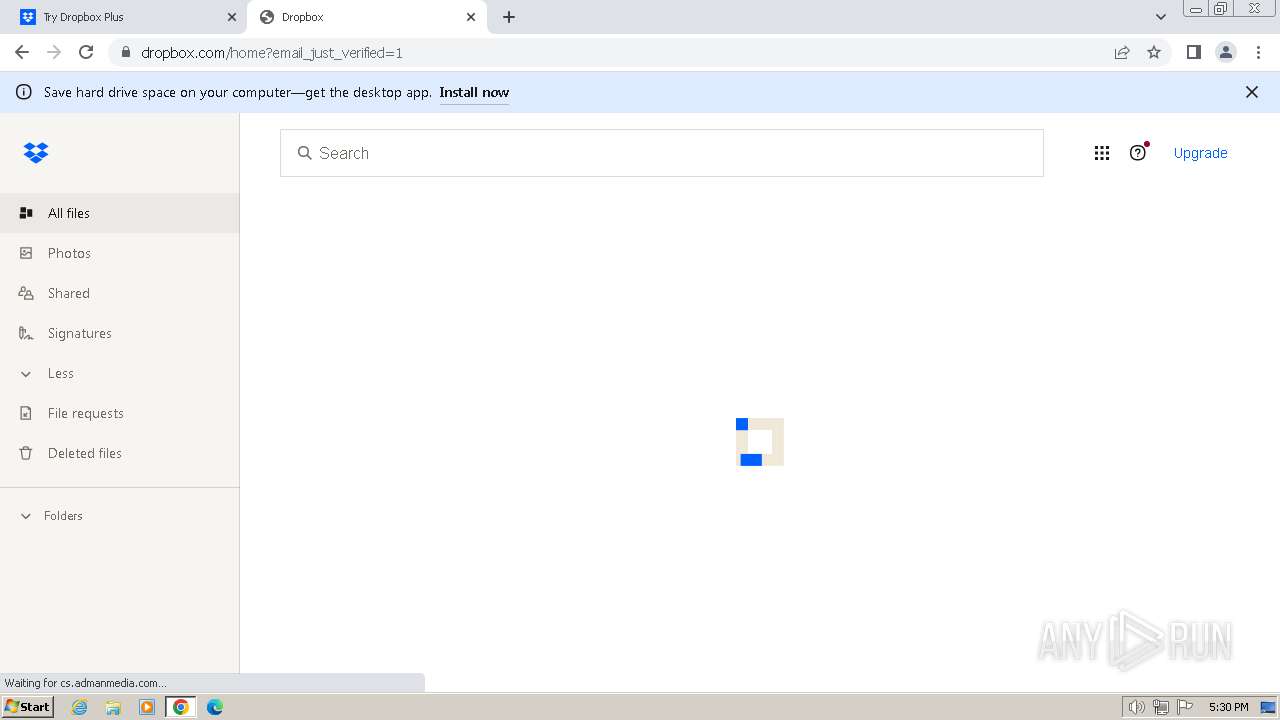
Task: Open Deleted files in sidebar
Action: [119, 453]
